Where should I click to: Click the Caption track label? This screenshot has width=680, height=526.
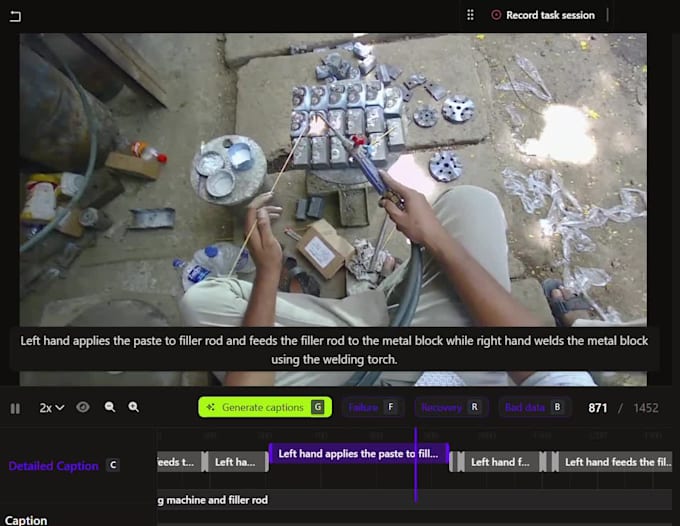coord(26,520)
